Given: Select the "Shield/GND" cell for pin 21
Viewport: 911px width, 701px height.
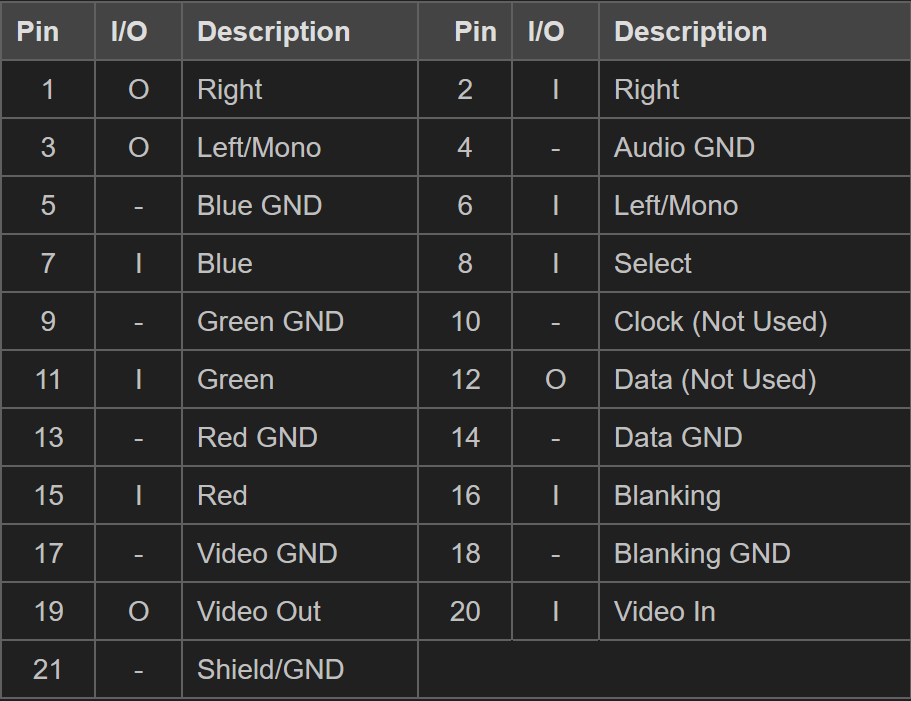Looking at the screenshot, I should pos(270,670).
